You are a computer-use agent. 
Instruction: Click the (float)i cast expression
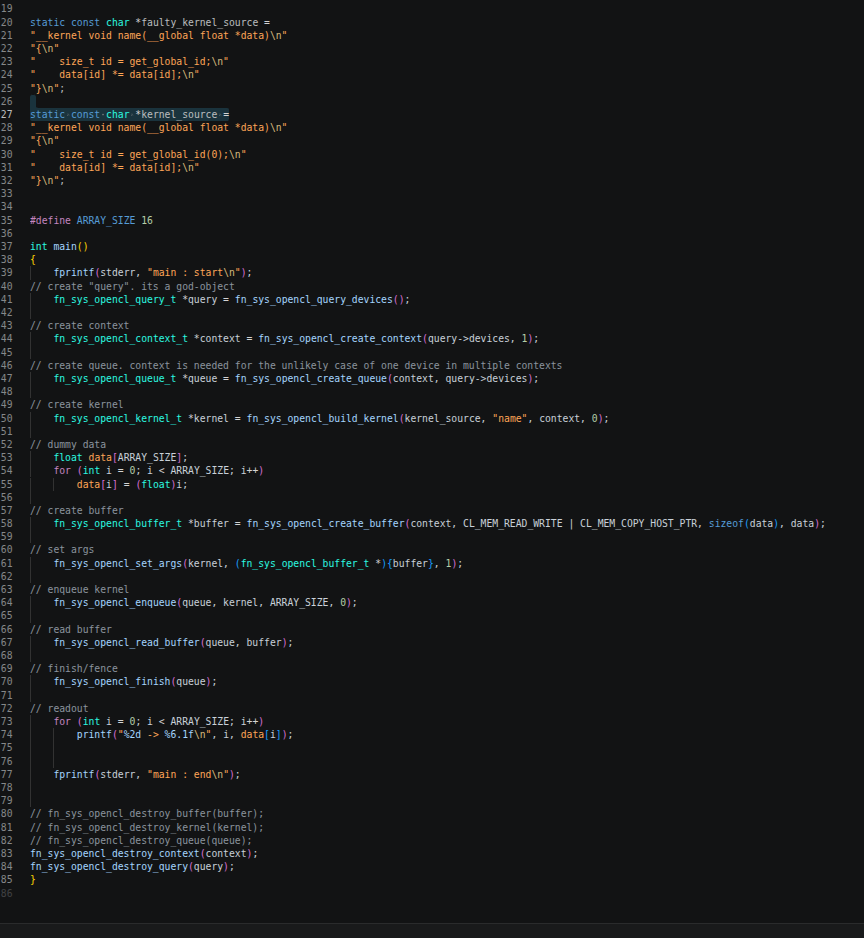coord(159,485)
